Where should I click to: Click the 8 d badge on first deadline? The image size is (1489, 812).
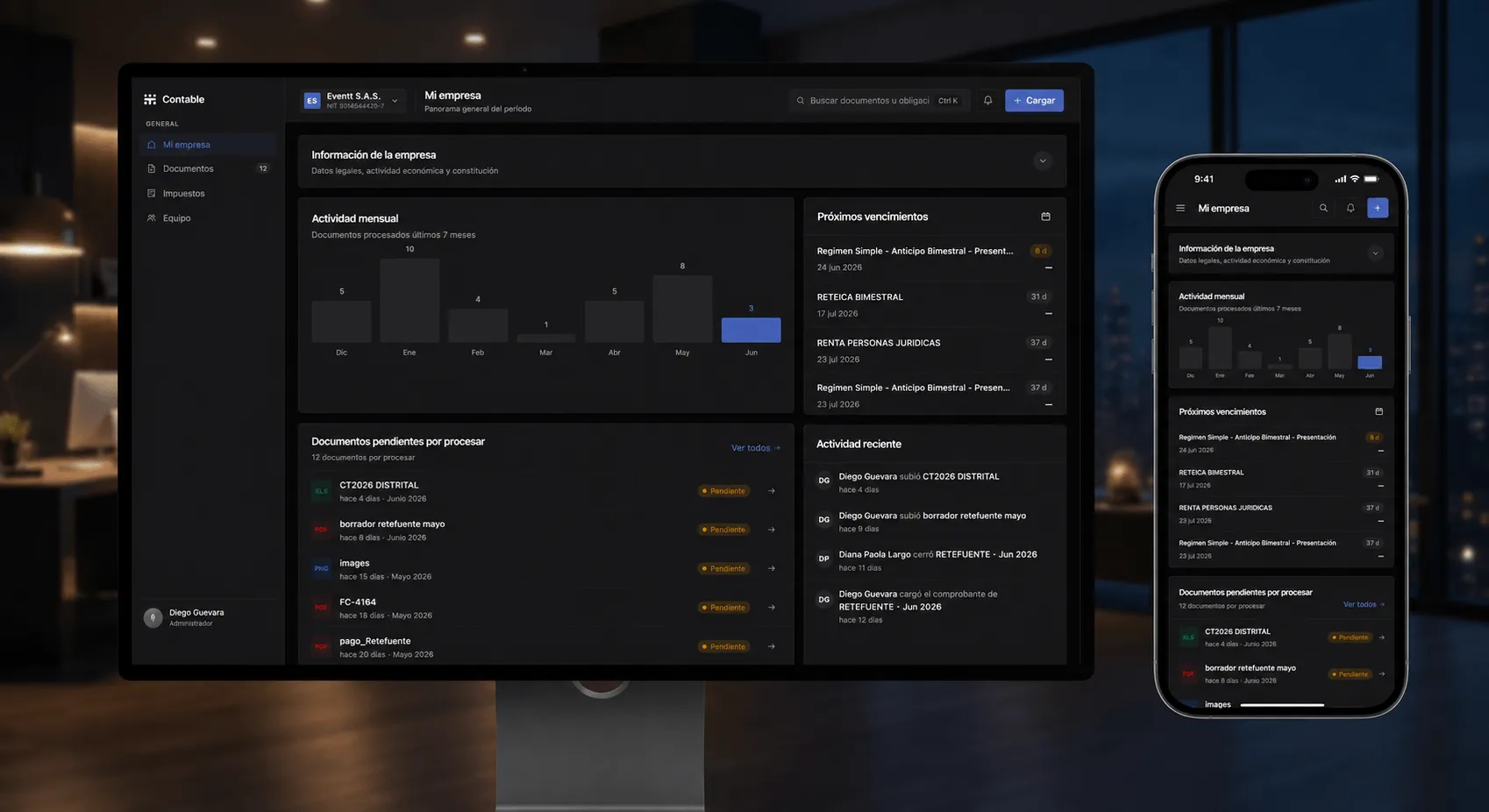coord(1040,251)
